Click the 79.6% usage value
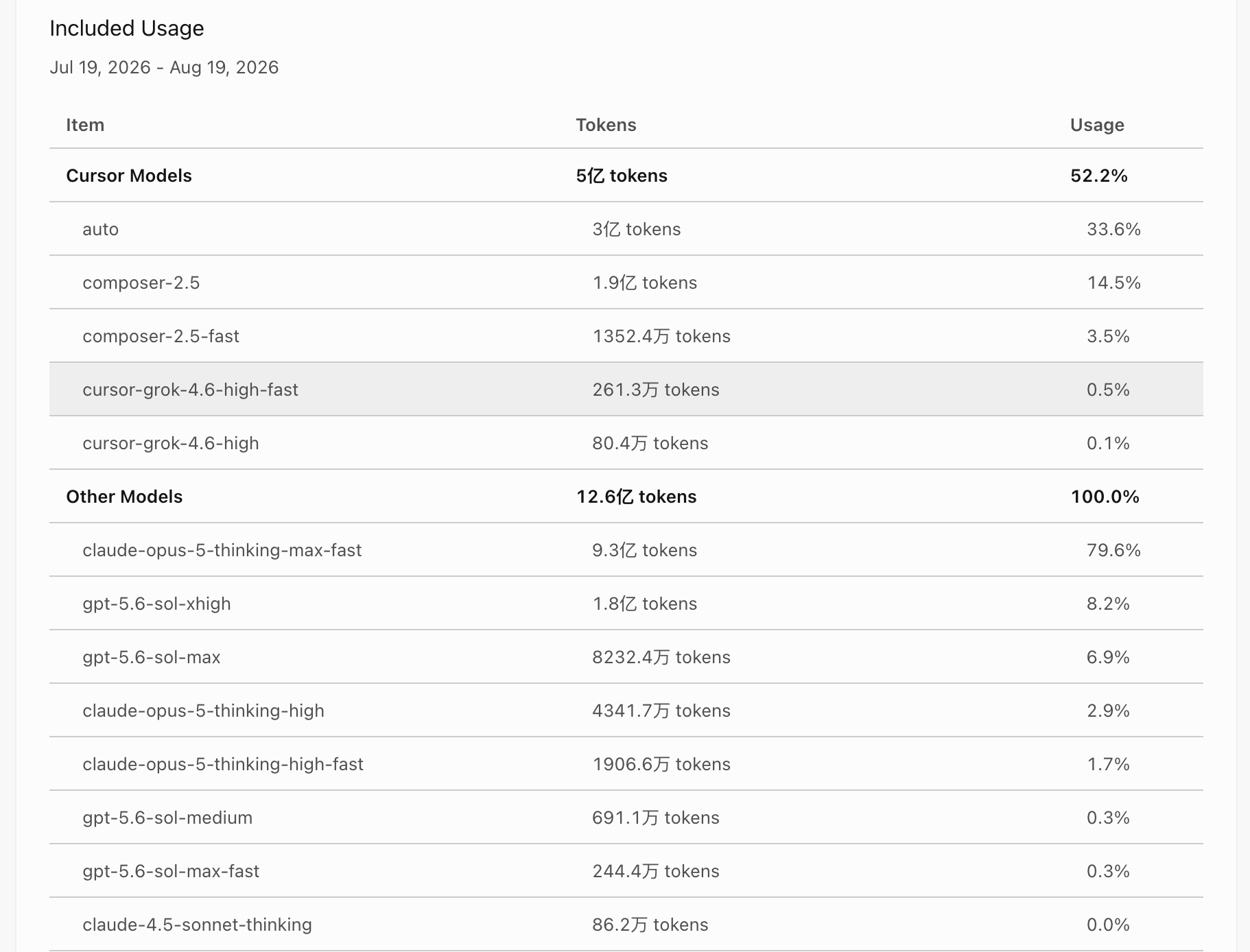 click(1113, 550)
